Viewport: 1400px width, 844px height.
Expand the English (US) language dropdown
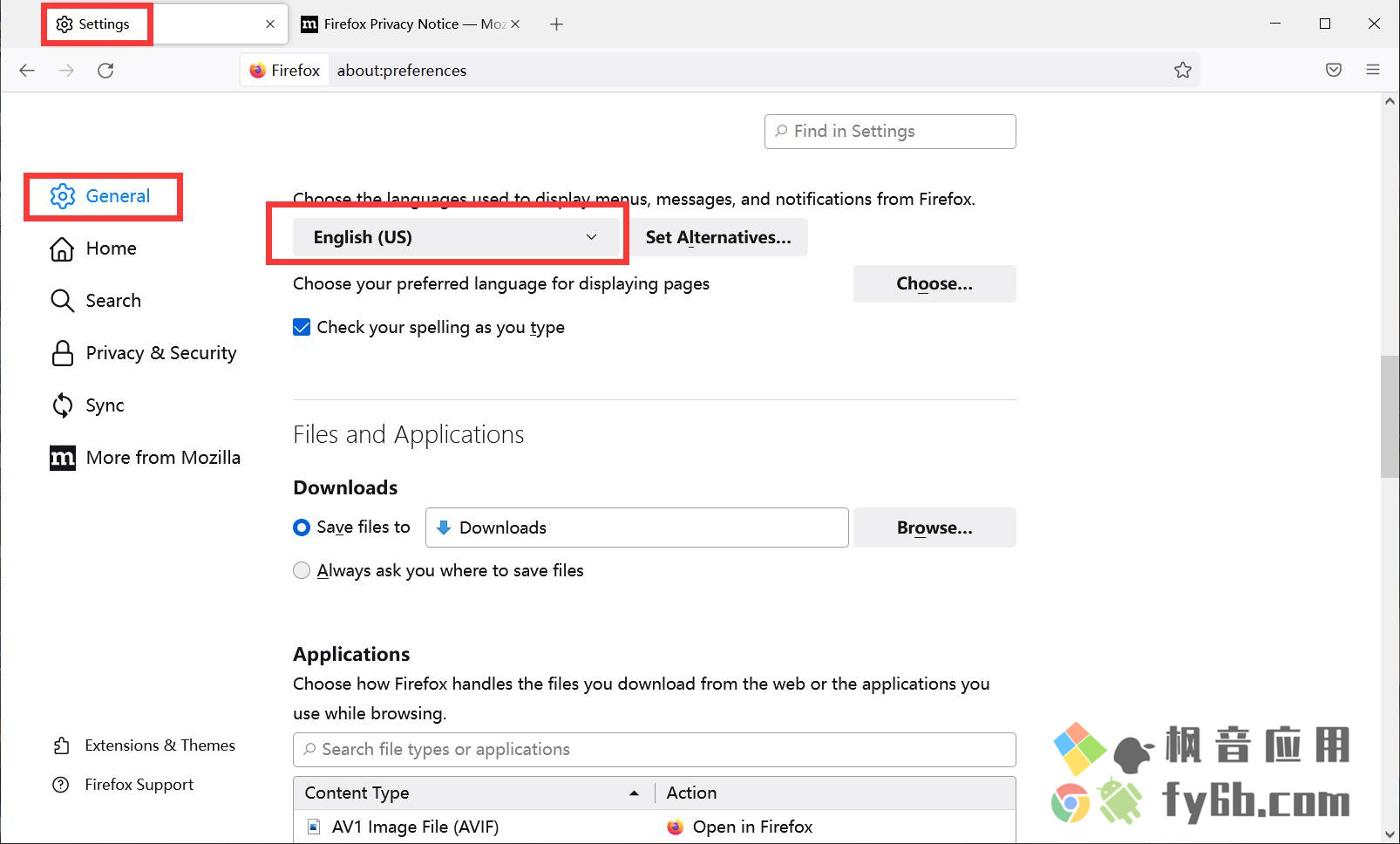click(455, 237)
